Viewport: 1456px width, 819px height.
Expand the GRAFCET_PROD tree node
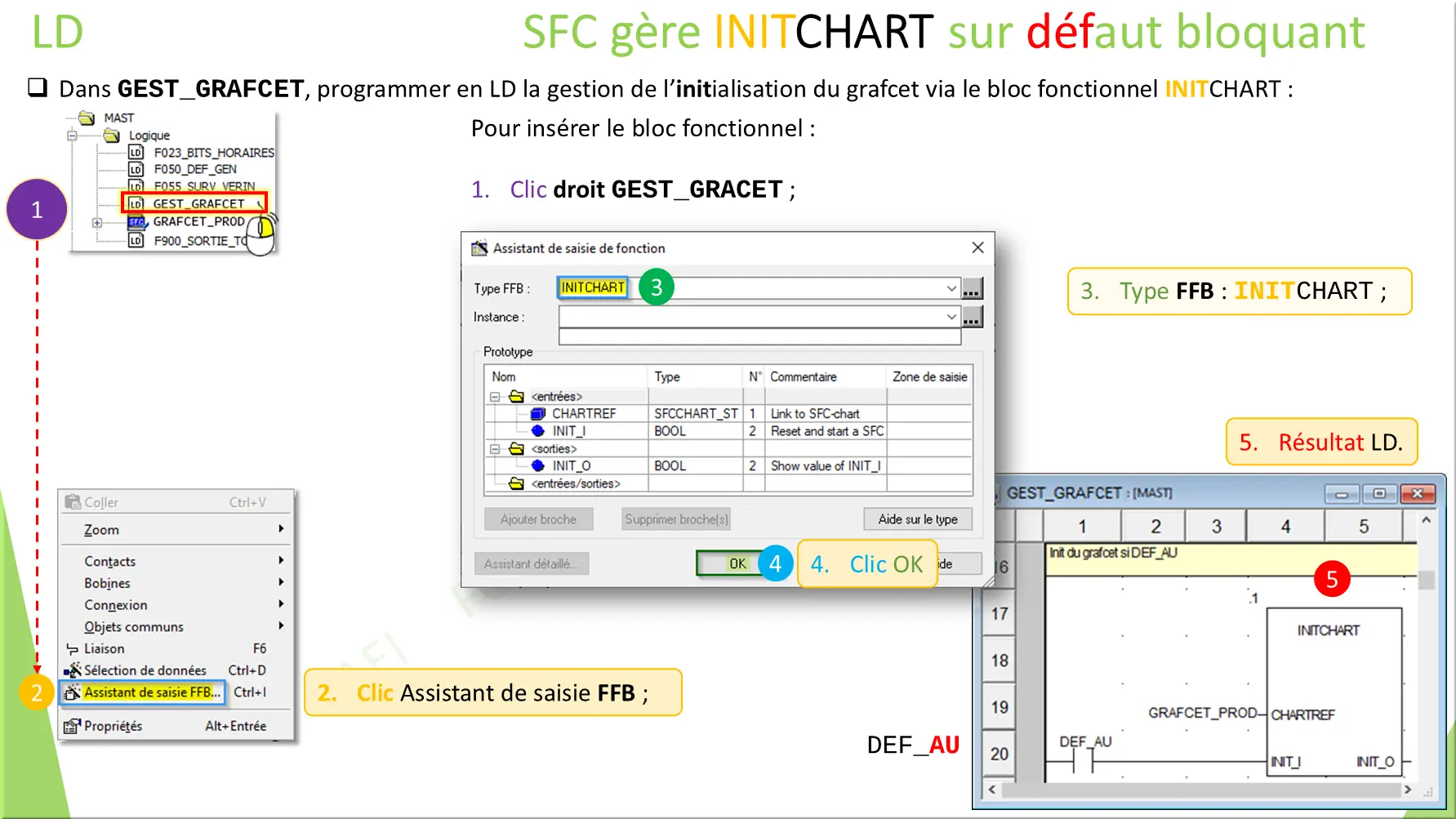pyautogui.click(x=97, y=223)
